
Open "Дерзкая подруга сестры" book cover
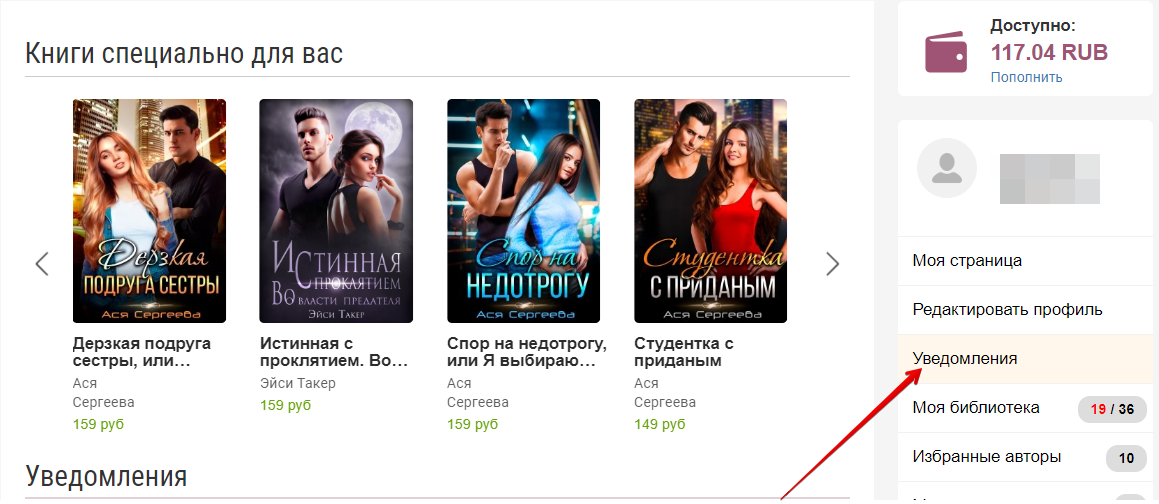(x=149, y=211)
